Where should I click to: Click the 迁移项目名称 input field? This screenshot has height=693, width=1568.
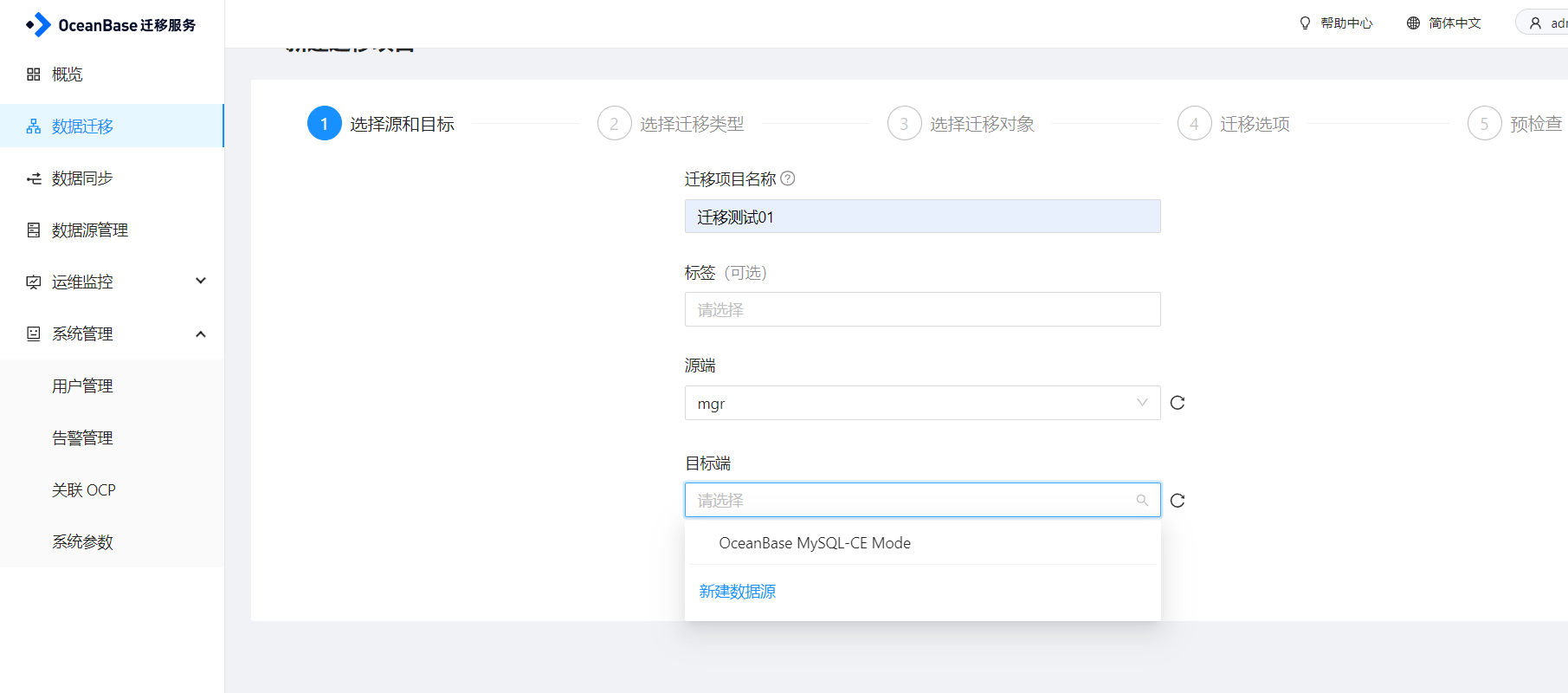[922, 217]
